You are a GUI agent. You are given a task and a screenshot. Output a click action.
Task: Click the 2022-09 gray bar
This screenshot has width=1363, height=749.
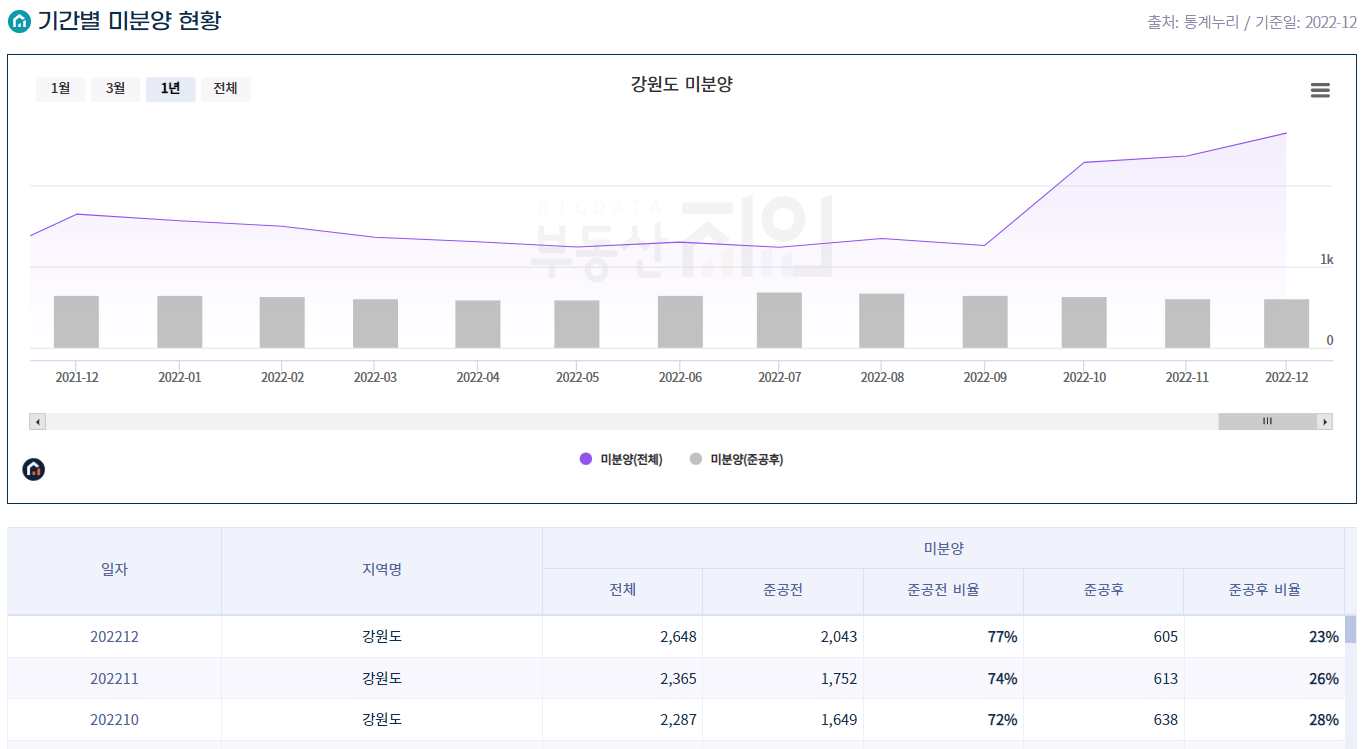point(985,322)
